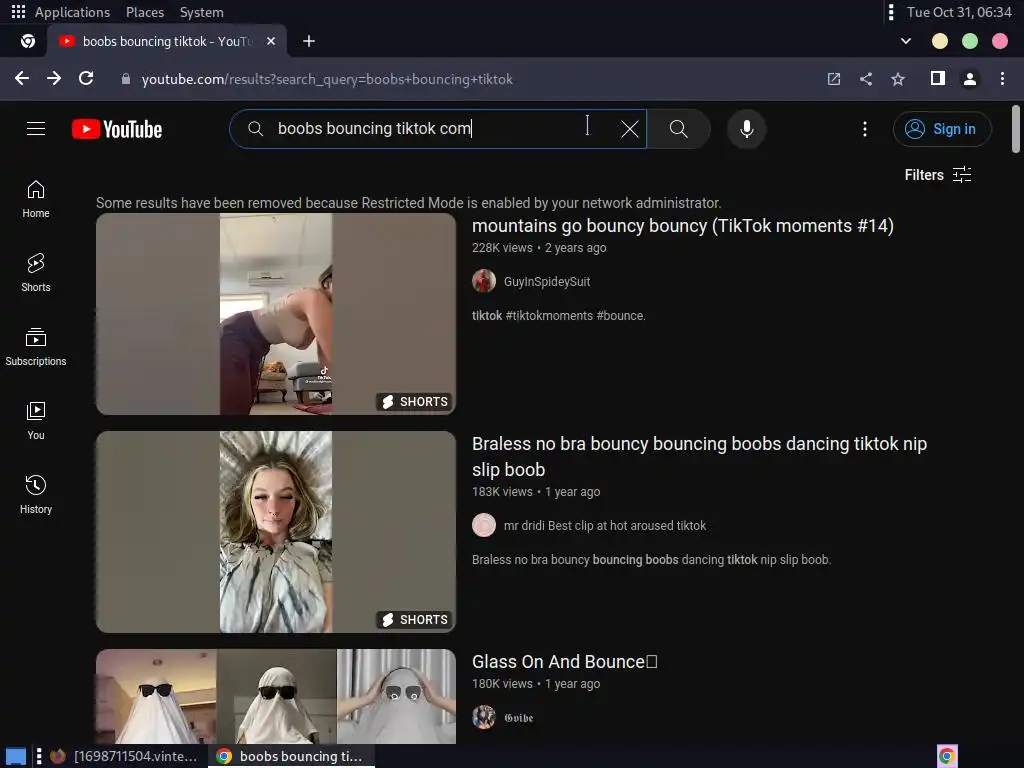The width and height of the screenshot is (1024, 768).
Task: Click the address bar URL
Action: (327, 79)
